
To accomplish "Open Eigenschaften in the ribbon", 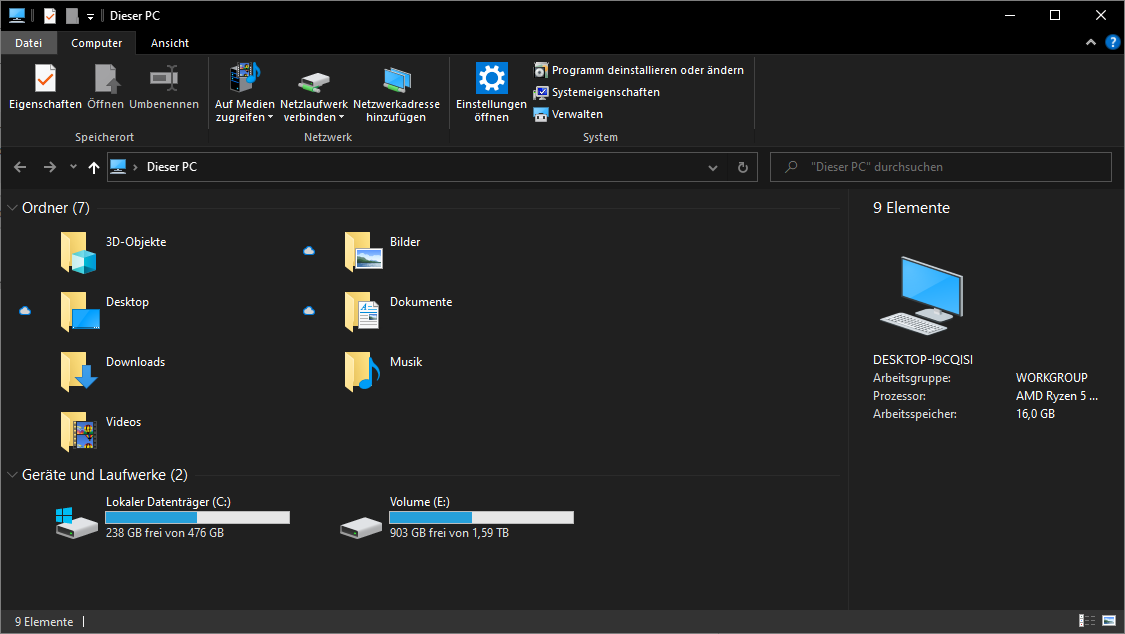I will (45, 86).
